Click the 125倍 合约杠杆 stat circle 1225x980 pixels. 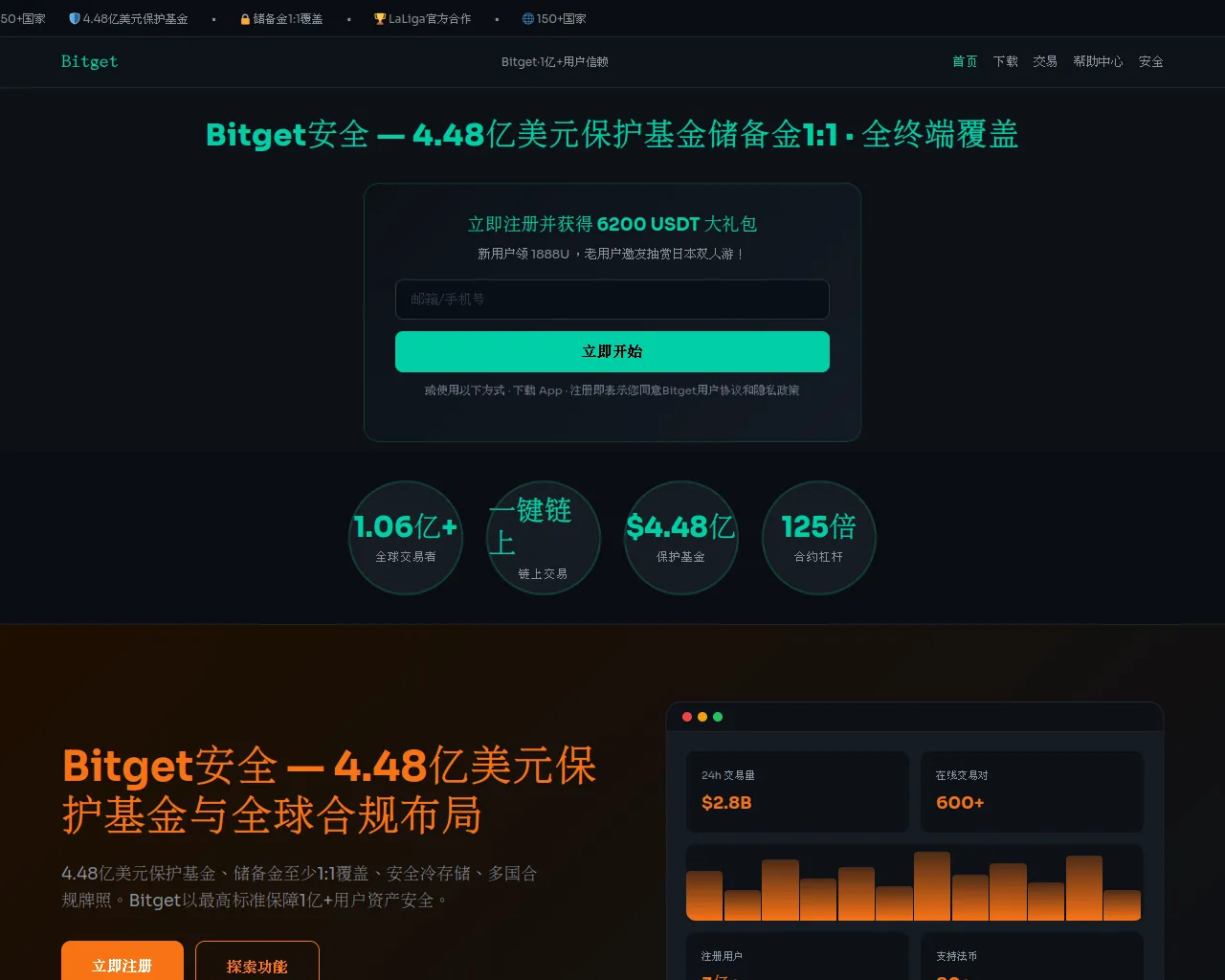[x=819, y=538]
